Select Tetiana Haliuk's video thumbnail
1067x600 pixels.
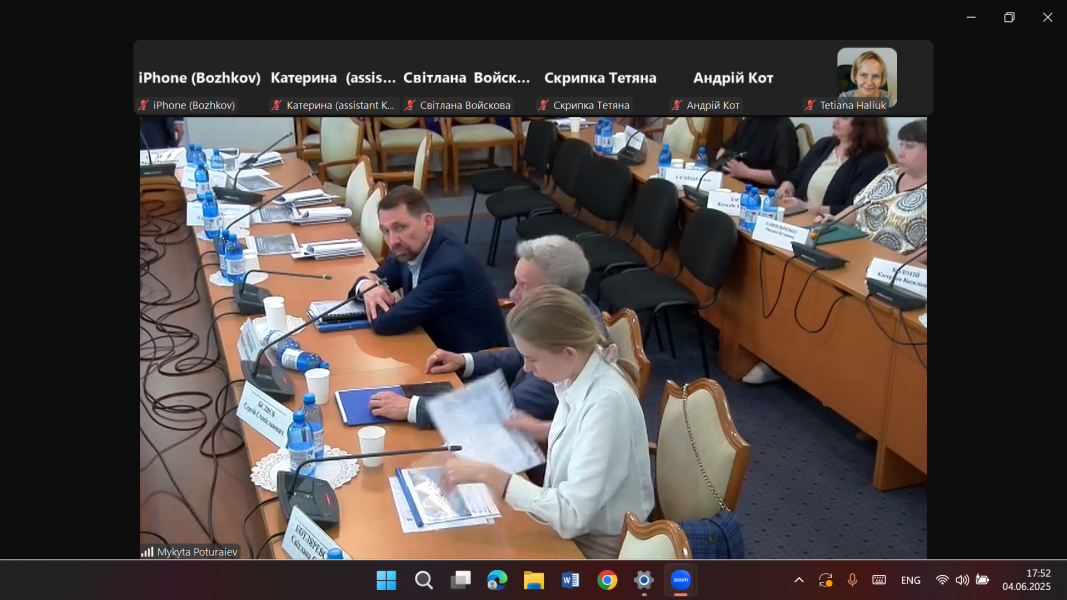tap(866, 78)
